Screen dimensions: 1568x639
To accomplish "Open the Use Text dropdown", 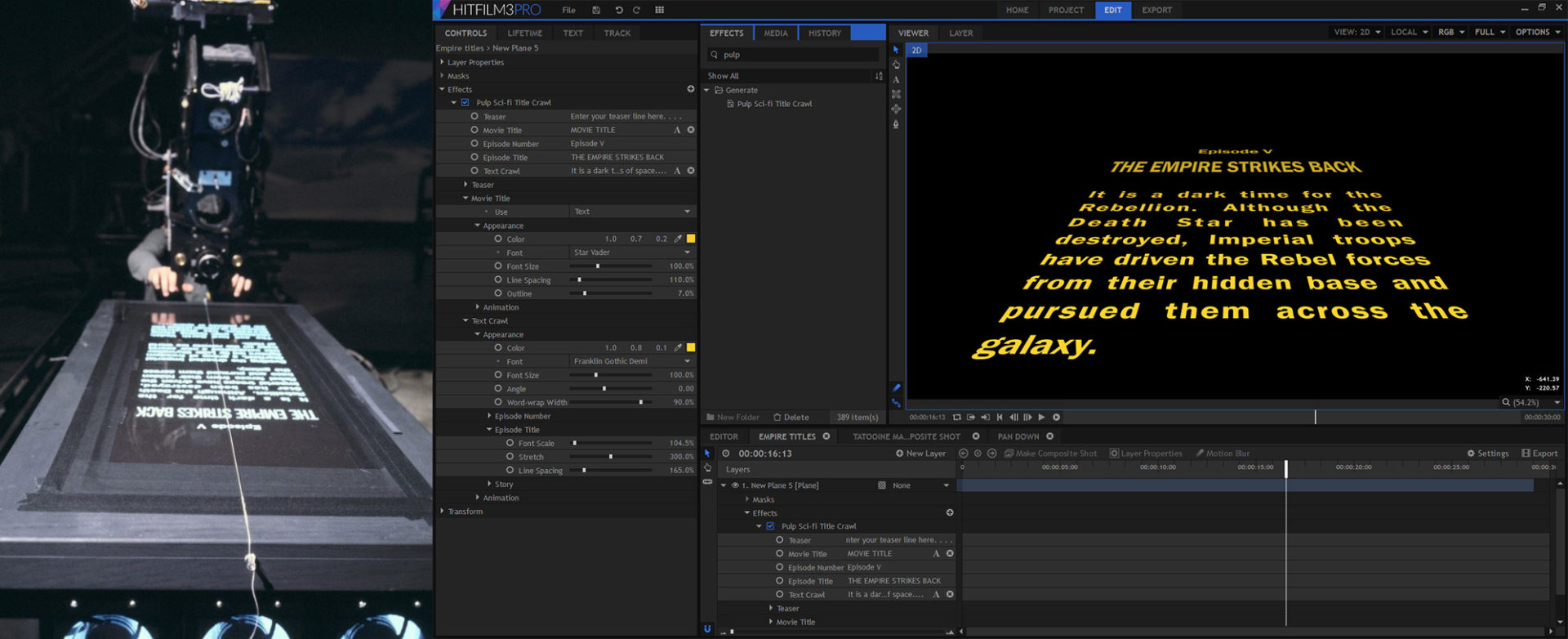I will pyautogui.click(x=633, y=212).
